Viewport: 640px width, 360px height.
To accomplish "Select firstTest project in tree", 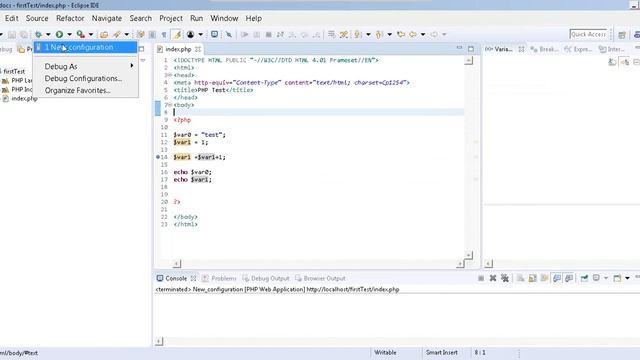I will point(14,71).
